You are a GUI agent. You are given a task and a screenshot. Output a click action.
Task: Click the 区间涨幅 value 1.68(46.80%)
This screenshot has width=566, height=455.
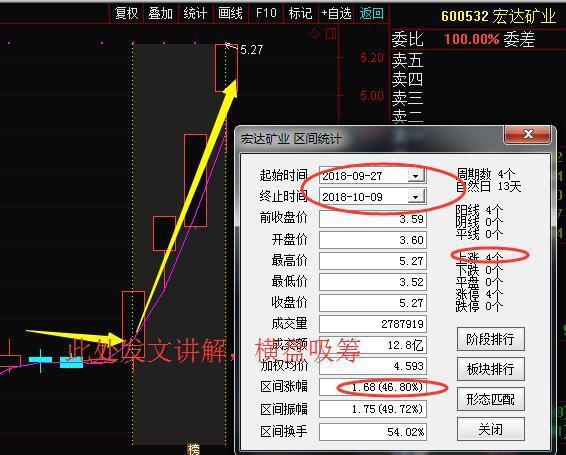coord(373,387)
